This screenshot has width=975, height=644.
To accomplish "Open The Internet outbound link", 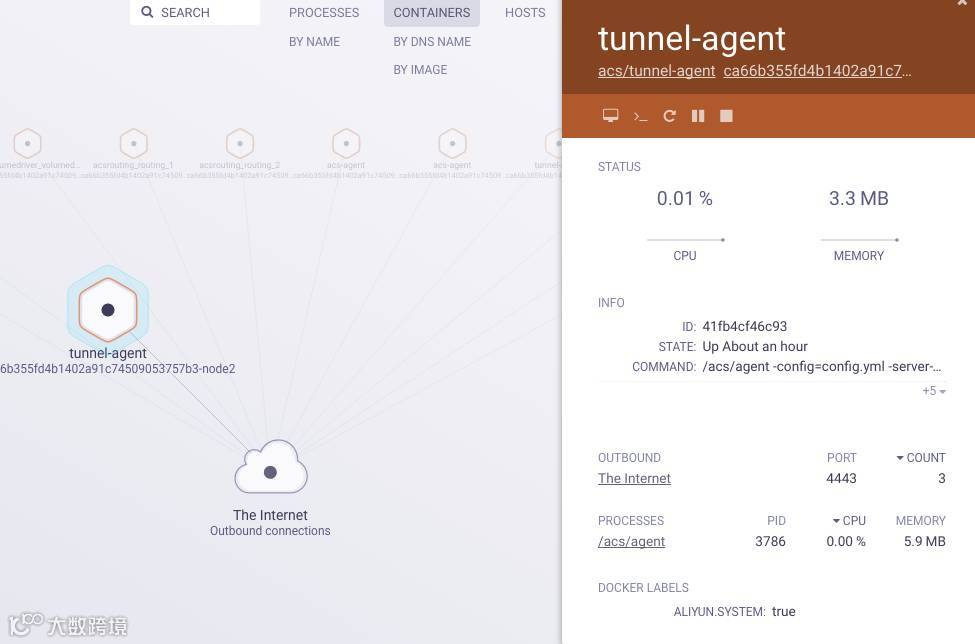I will coord(634,479).
